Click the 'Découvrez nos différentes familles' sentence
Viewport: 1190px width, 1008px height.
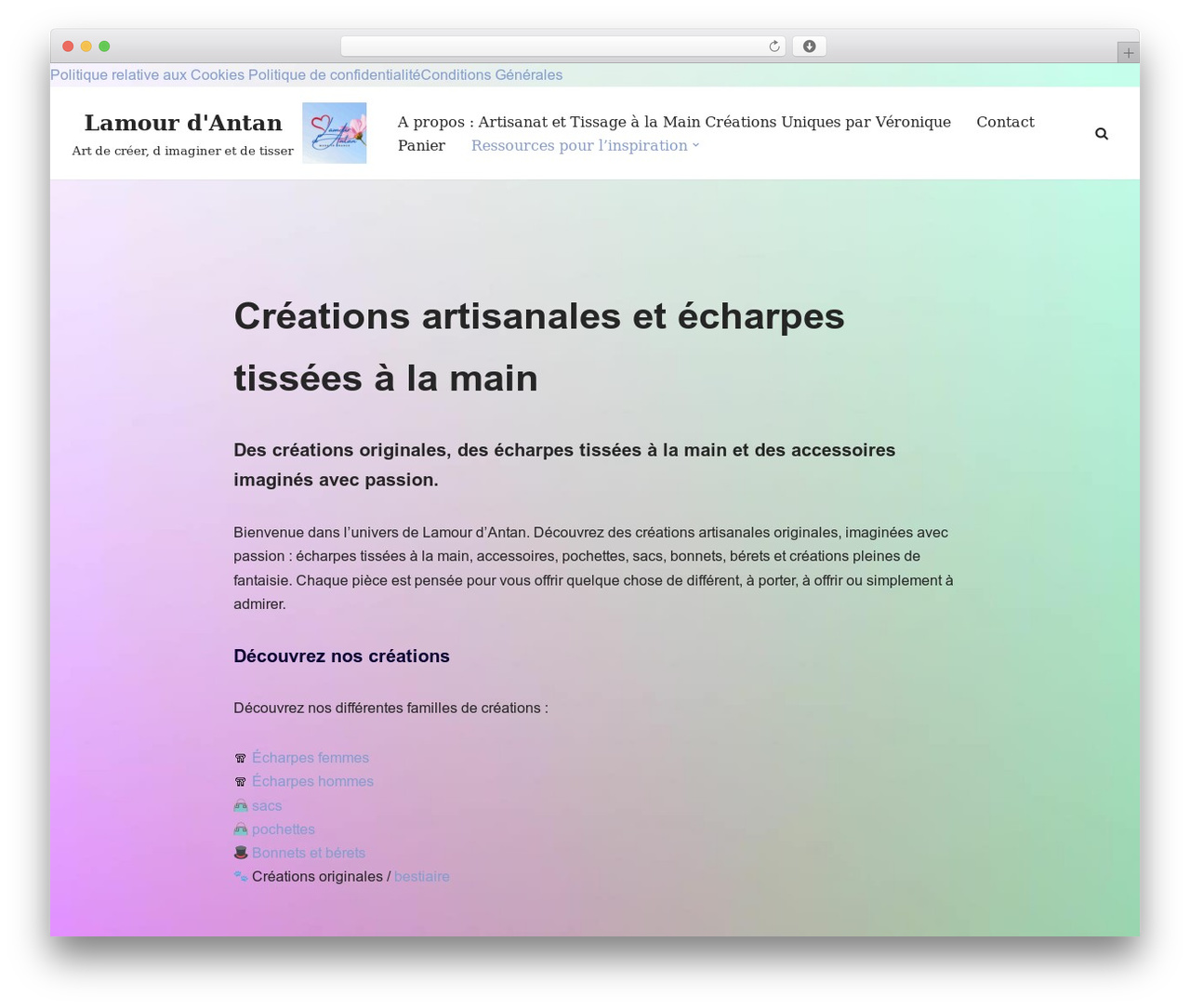[390, 708]
